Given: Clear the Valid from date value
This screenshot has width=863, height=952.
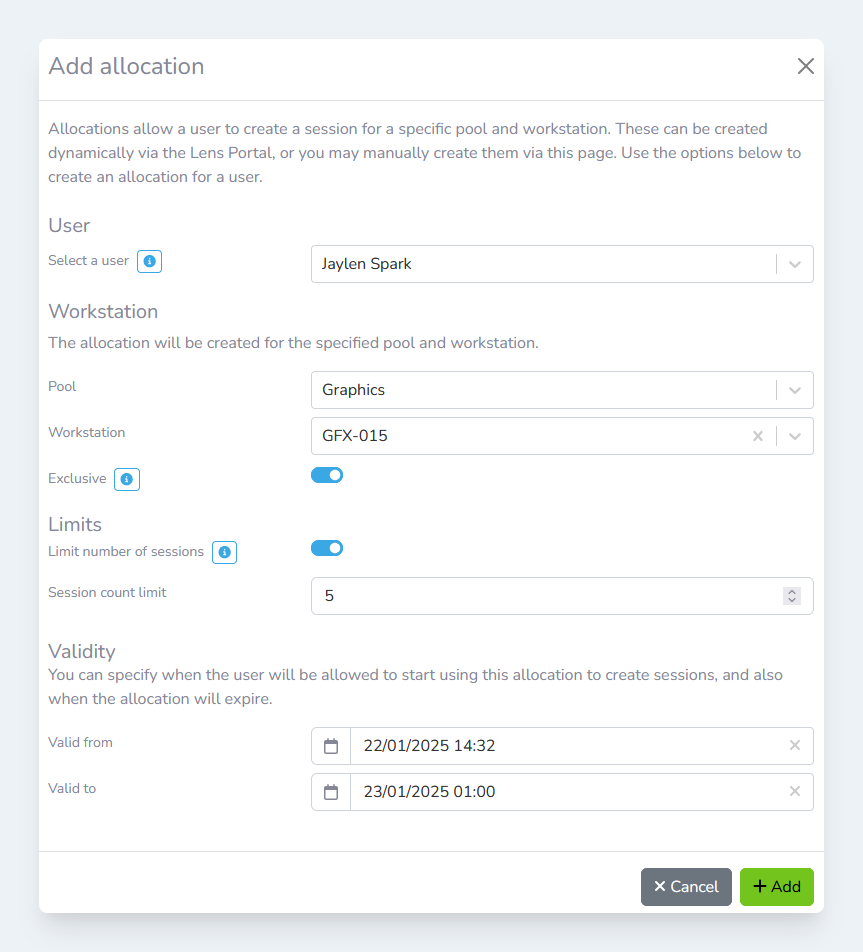Looking at the screenshot, I should point(795,745).
